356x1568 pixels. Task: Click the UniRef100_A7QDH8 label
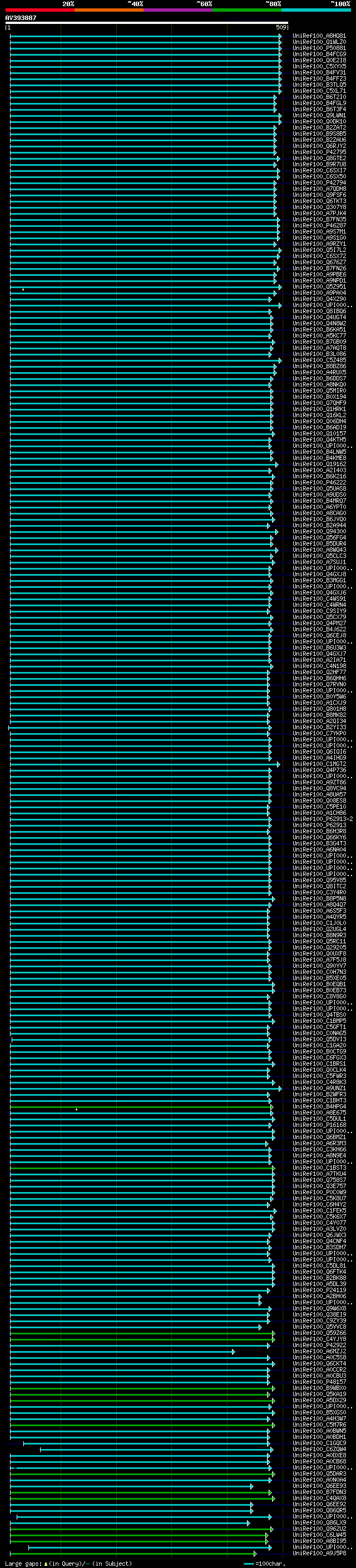[x=319, y=189]
